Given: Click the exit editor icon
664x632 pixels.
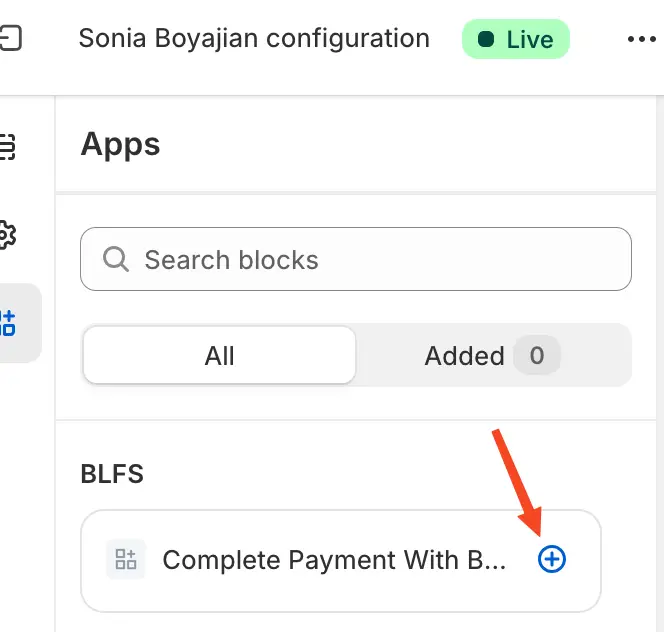Looking at the screenshot, I should click(10, 39).
